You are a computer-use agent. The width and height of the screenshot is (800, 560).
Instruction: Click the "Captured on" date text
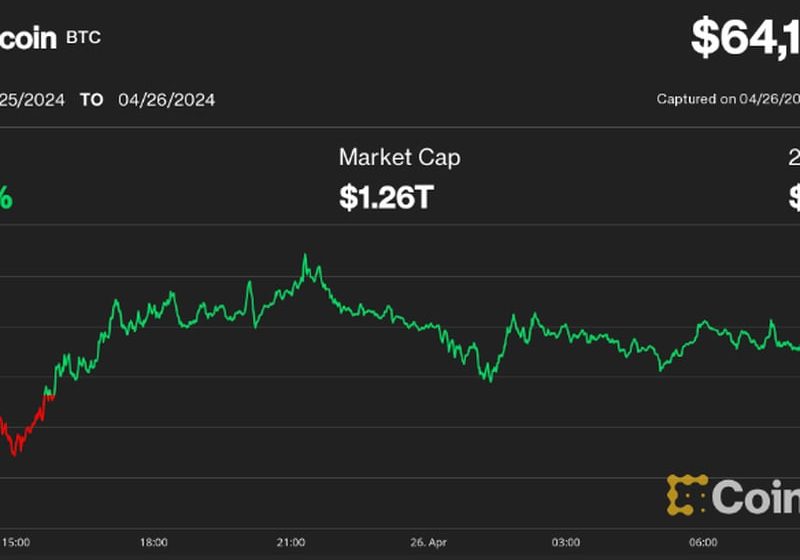(x=727, y=99)
